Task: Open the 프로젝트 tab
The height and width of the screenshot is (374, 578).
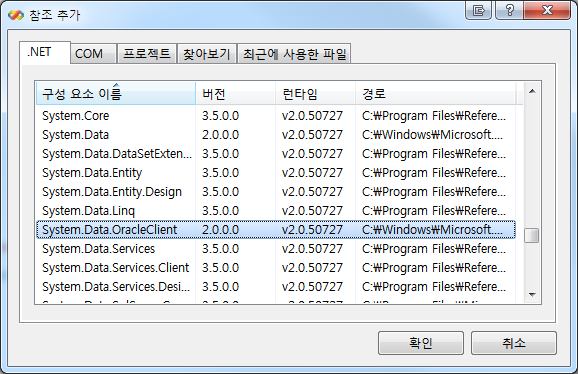Action: (147, 54)
